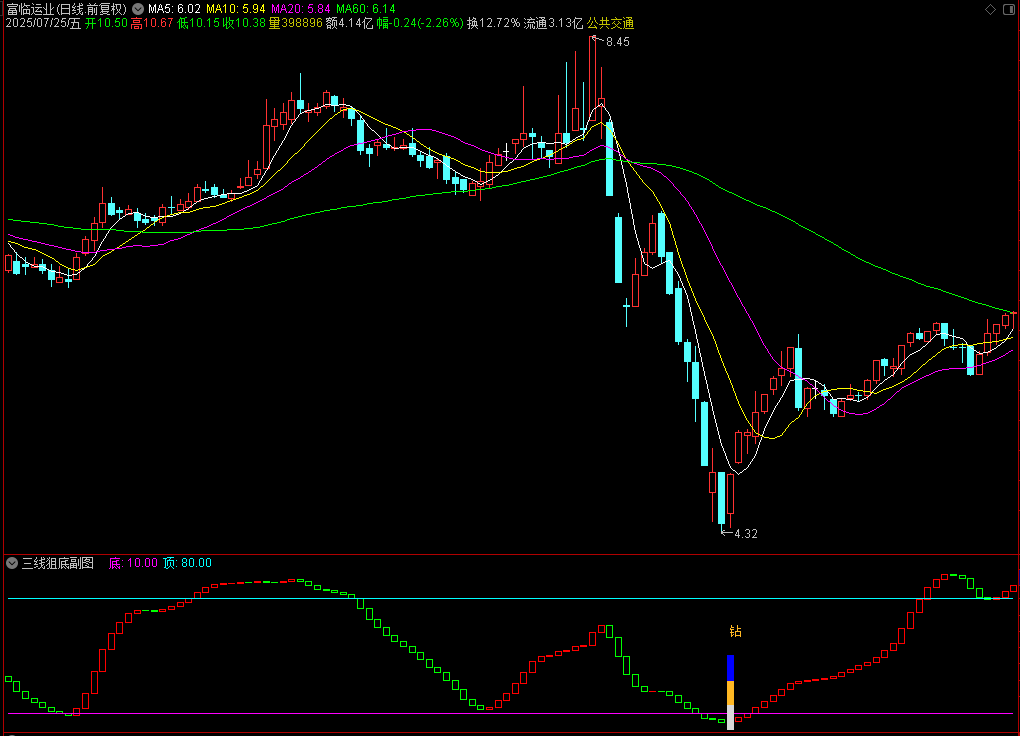Click the 顶: 80.00 parameter label

(x=187, y=563)
